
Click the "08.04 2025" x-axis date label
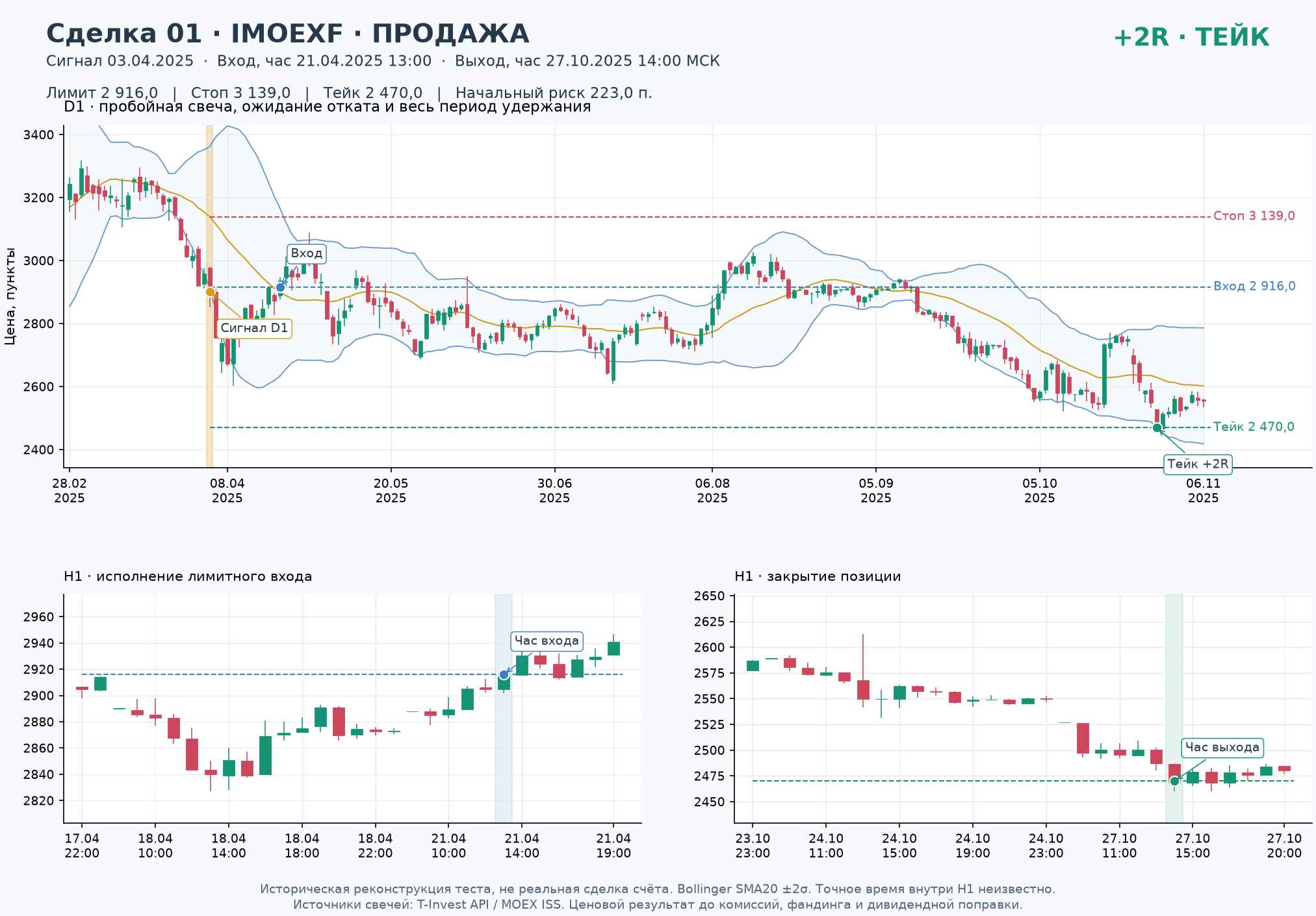coord(227,491)
